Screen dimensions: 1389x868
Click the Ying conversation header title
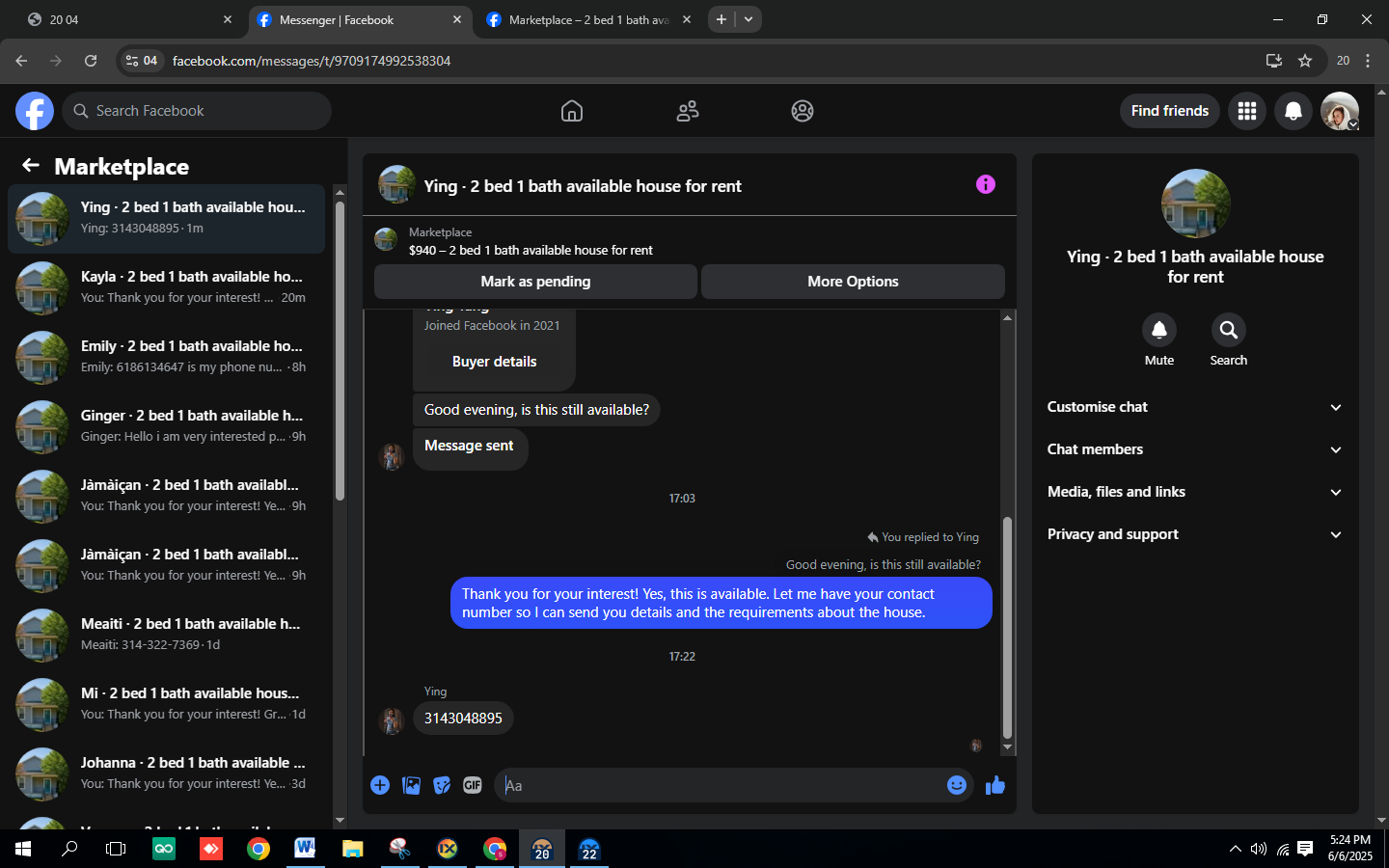[583, 186]
